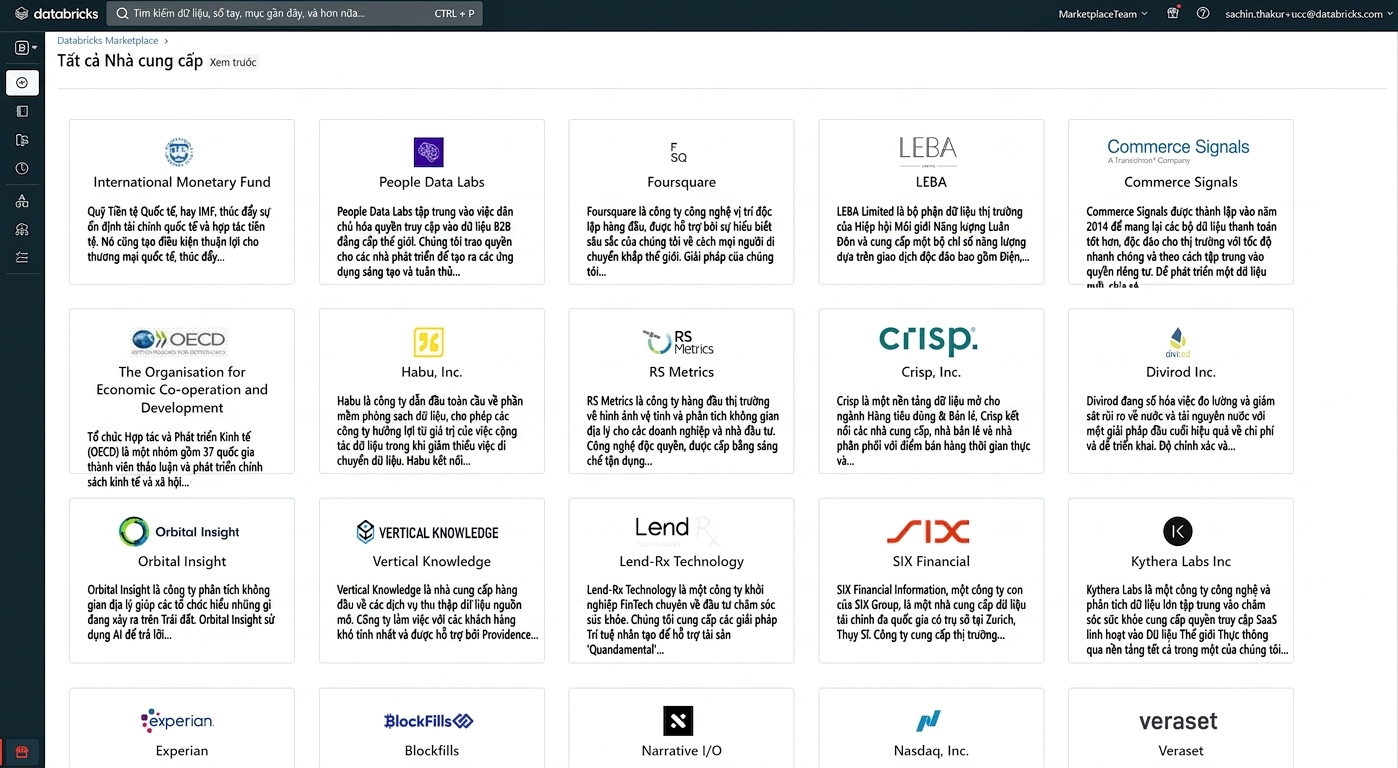Select the "Blockfills" title below the logo

pyautogui.click(x=432, y=751)
